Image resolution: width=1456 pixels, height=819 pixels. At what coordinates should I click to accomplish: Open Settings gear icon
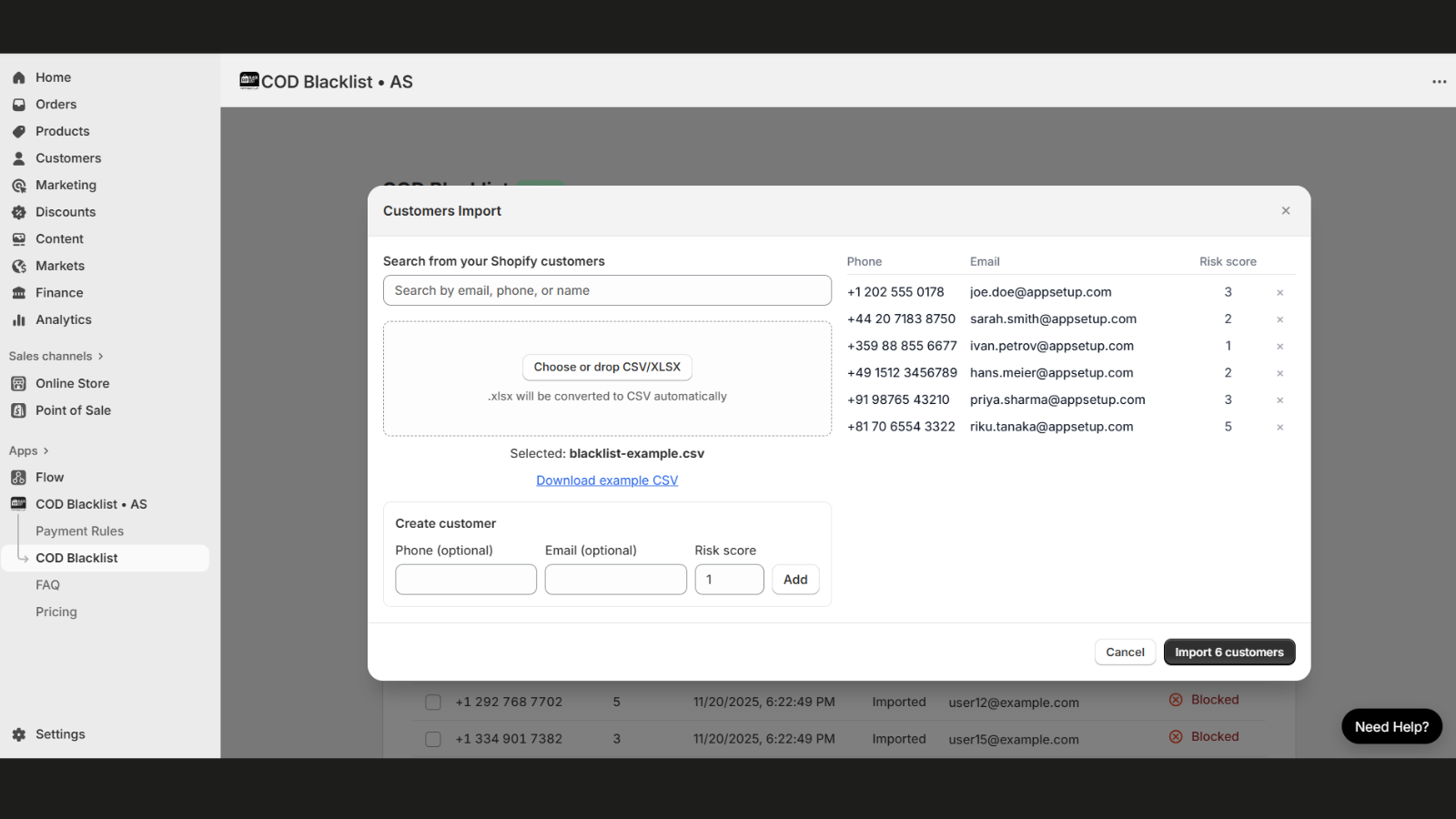(x=19, y=734)
